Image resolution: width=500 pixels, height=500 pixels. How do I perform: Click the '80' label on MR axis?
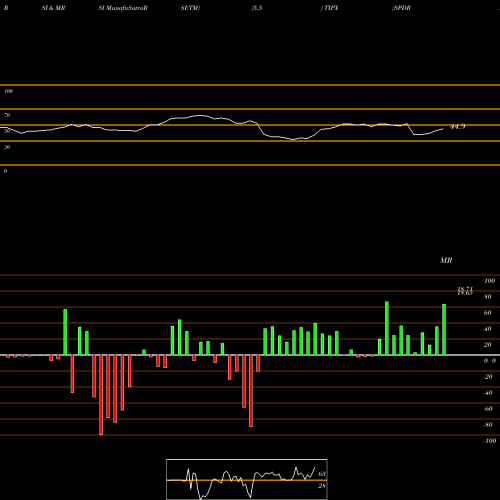click(x=488, y=297)
